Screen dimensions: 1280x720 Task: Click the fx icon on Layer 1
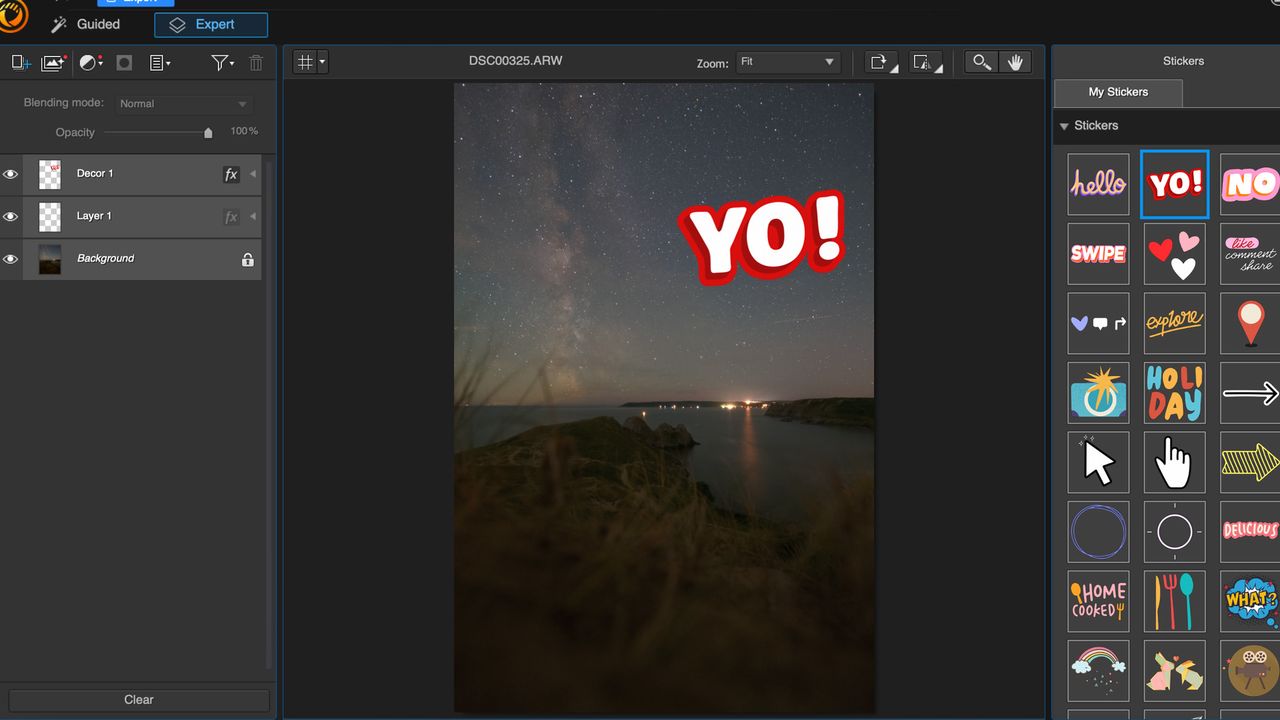231,217
